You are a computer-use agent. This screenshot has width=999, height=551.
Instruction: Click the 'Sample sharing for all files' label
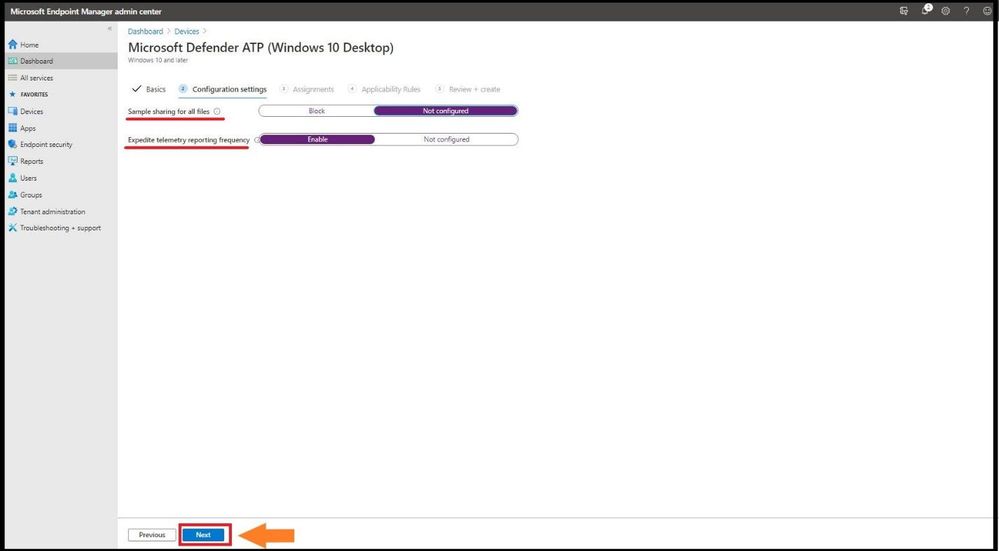pos(169,111)
